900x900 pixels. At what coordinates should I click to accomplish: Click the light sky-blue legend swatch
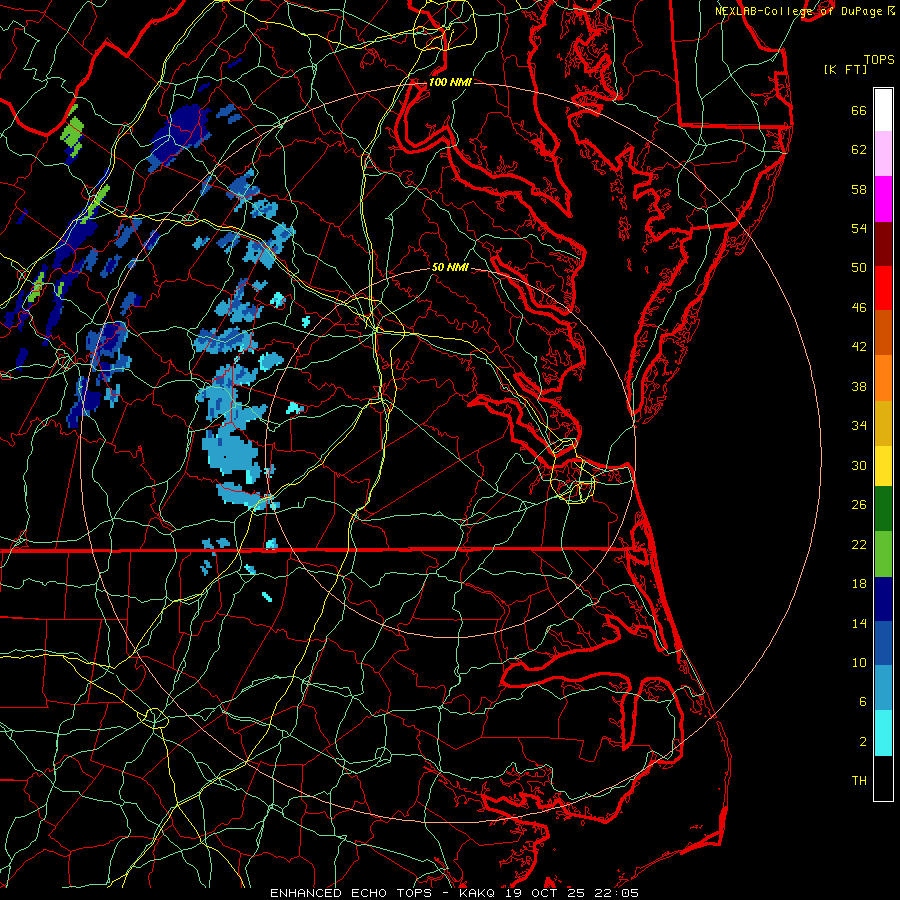(883, 688)
